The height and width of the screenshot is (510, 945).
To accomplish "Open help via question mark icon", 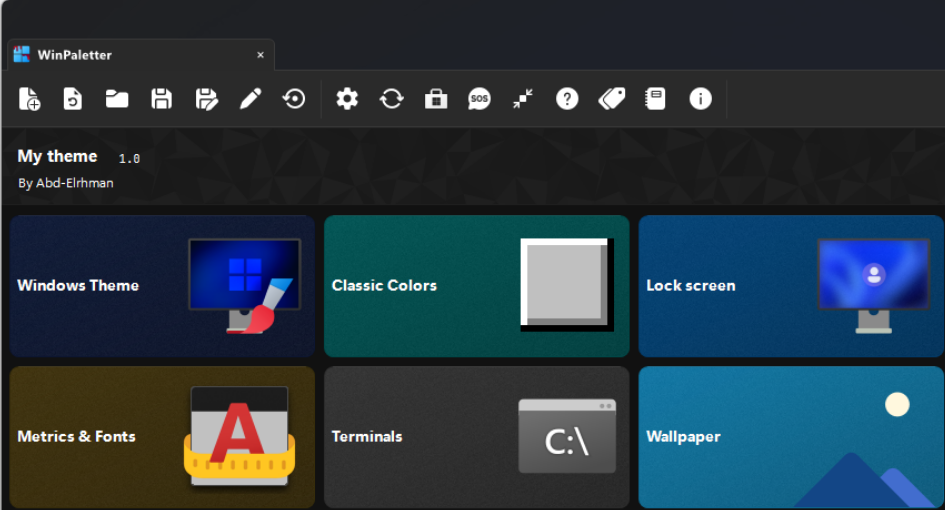I will click(x=567, y=98).
